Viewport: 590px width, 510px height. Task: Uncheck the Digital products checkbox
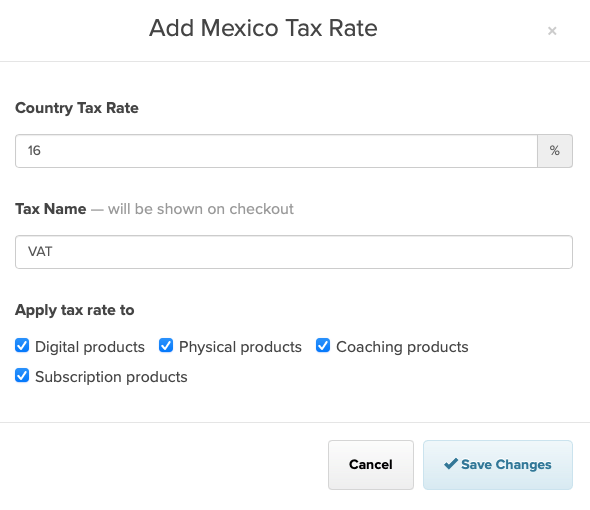tap(22, 345)
